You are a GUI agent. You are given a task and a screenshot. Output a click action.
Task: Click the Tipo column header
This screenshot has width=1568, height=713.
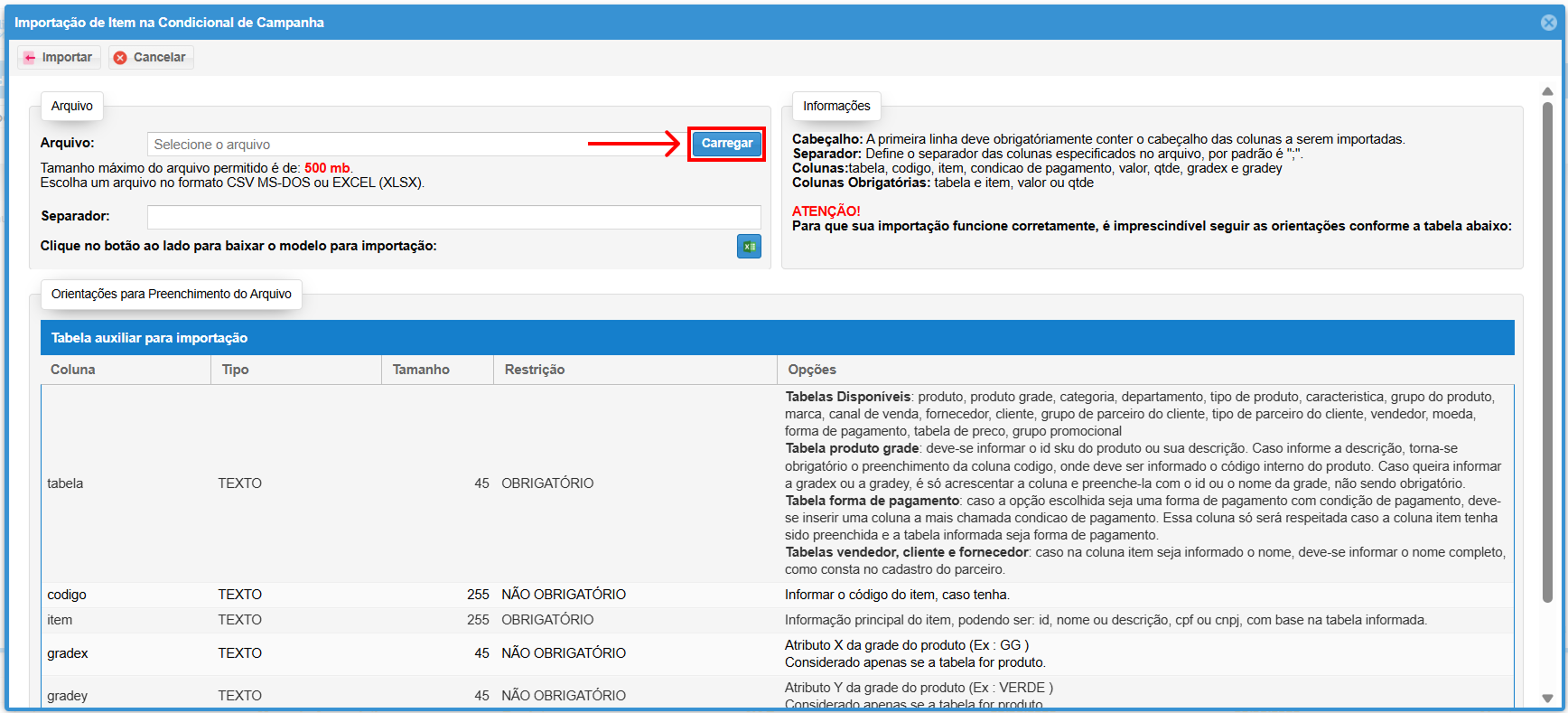(x=236, y=370)
